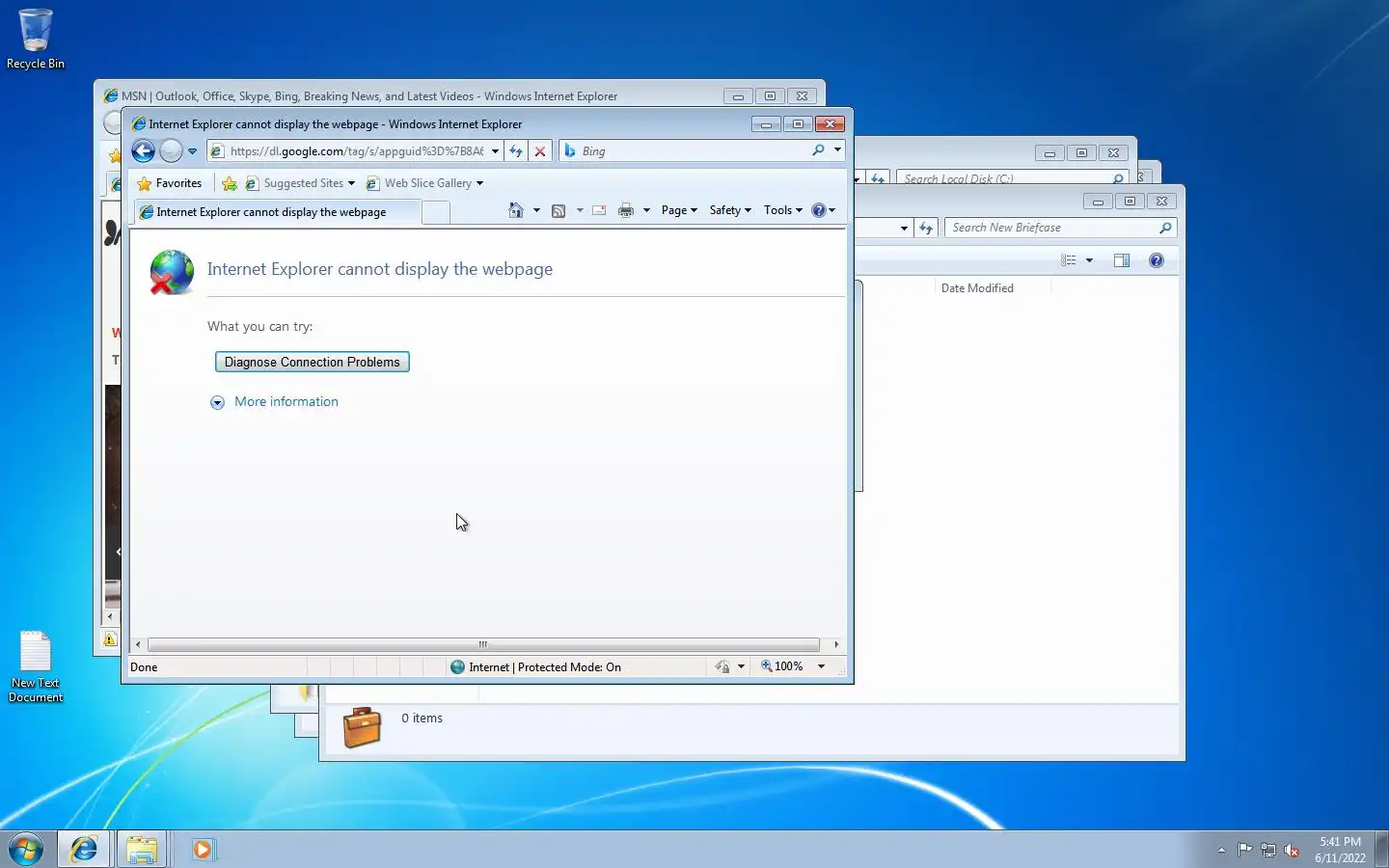Image resolution: width=1389 pixels, height=868 pixels.
Task: Click the Windows Media Player taskbar icon
Action: coord(203,850)
